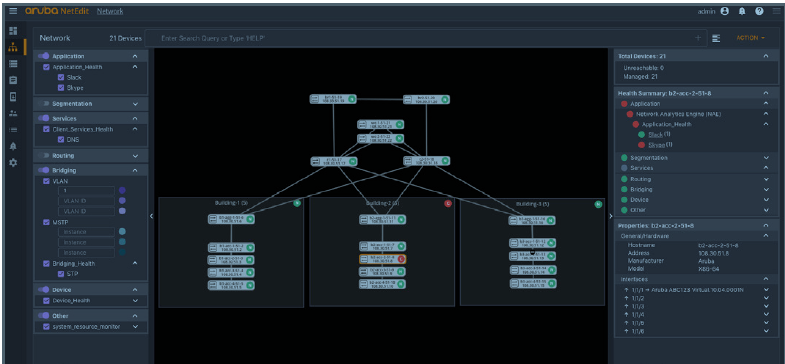Uncheck the Slack checkbox

(x=61, y=77)
